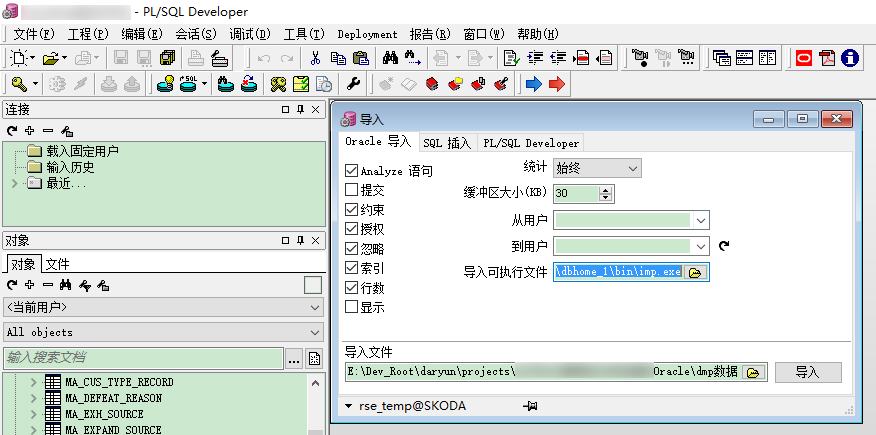Click the Open folder toolbar icon

51,58
